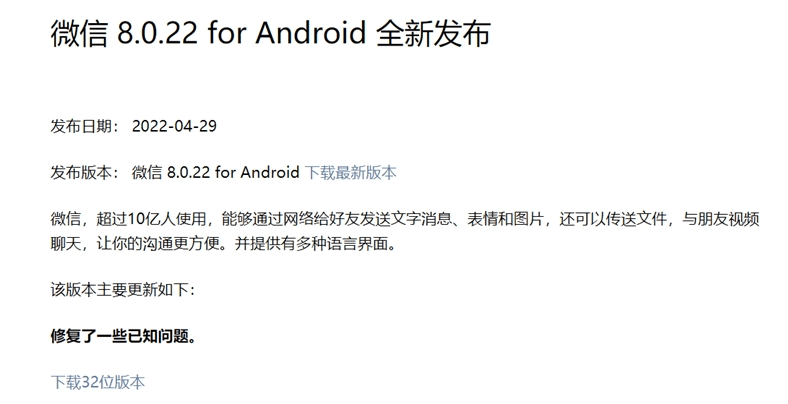Open the 下载32位版本 download link
788x404 pixels.
(x=97, y=382)
